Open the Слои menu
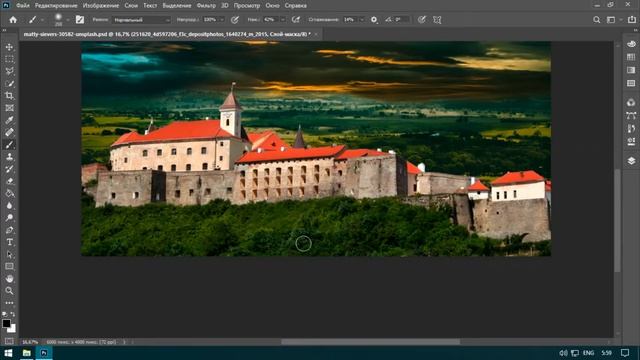This screenshot has width=640, height=360. [131, 6]
